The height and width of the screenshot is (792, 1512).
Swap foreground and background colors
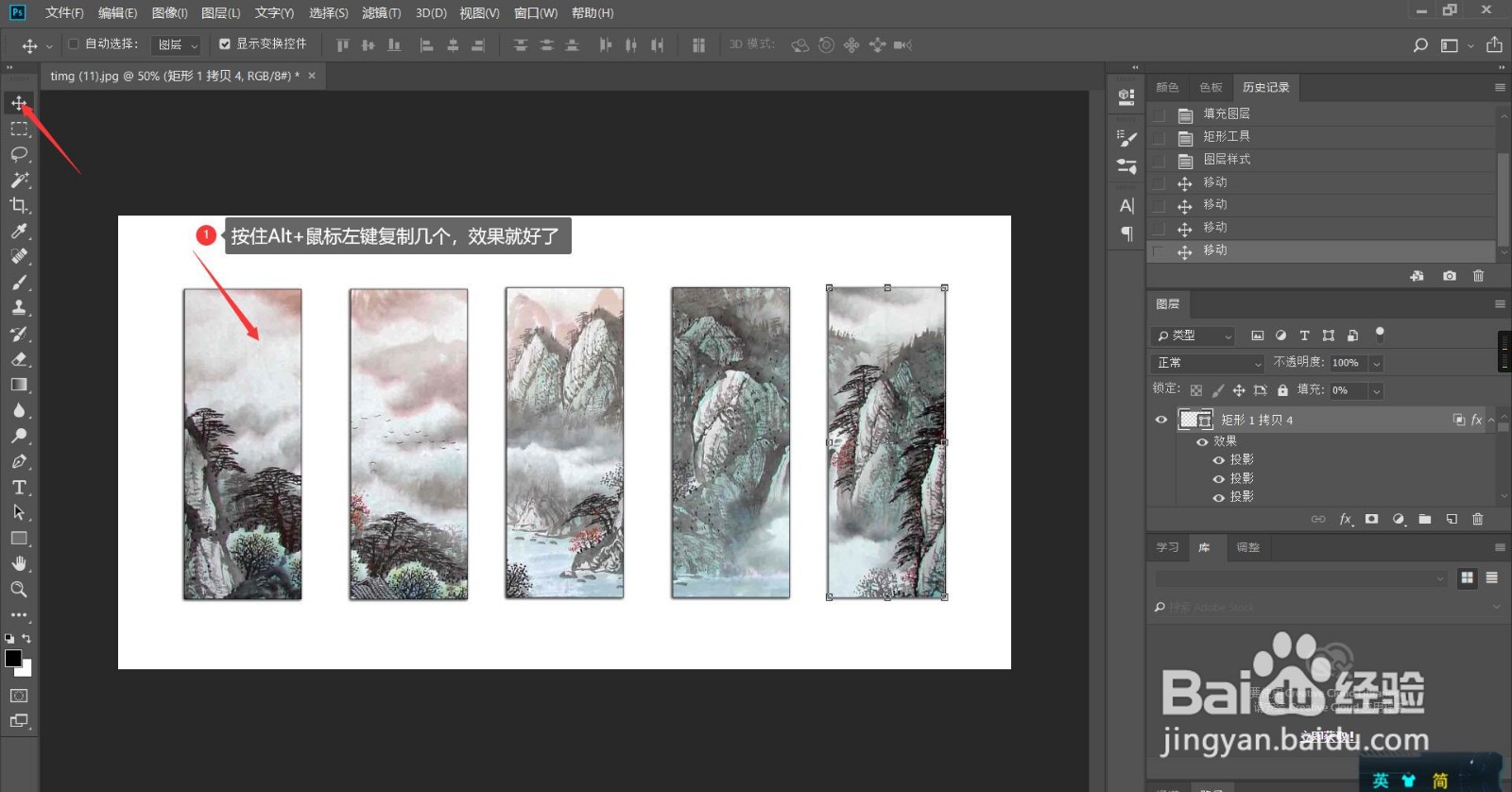(26, 639)
